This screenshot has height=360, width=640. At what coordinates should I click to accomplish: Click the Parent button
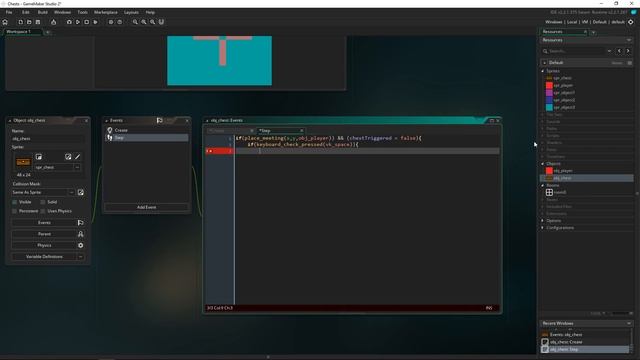pyautogui.click(x=44, y=234)
